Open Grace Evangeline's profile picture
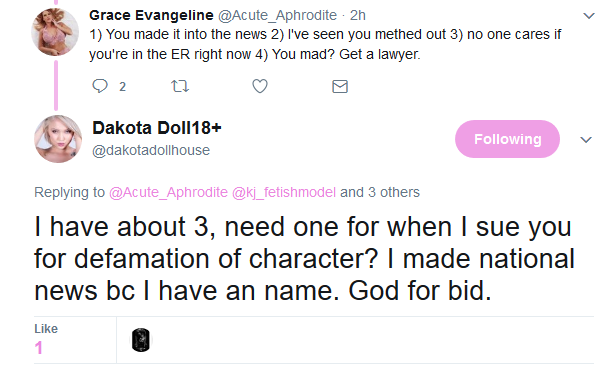The height and width of the screenshot is (367, 604). click(55, 32)
